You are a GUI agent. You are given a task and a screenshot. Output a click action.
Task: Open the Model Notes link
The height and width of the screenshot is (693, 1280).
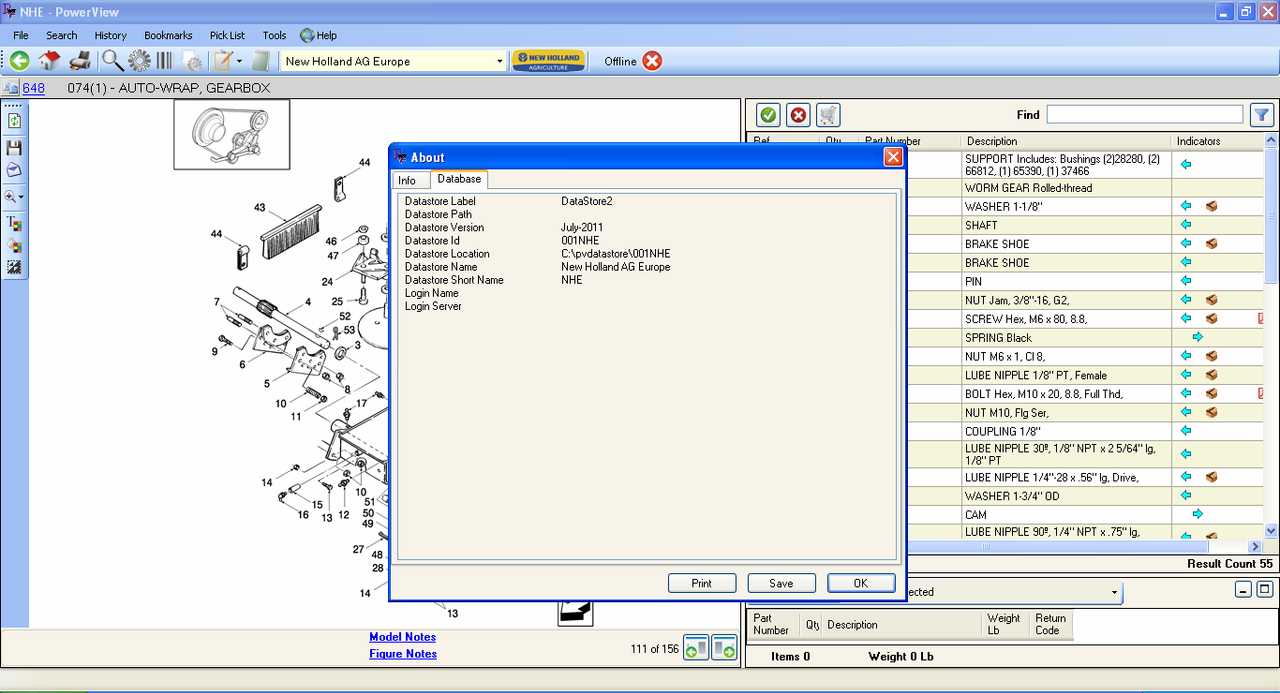pyautogui.click(x=402, y=637)
